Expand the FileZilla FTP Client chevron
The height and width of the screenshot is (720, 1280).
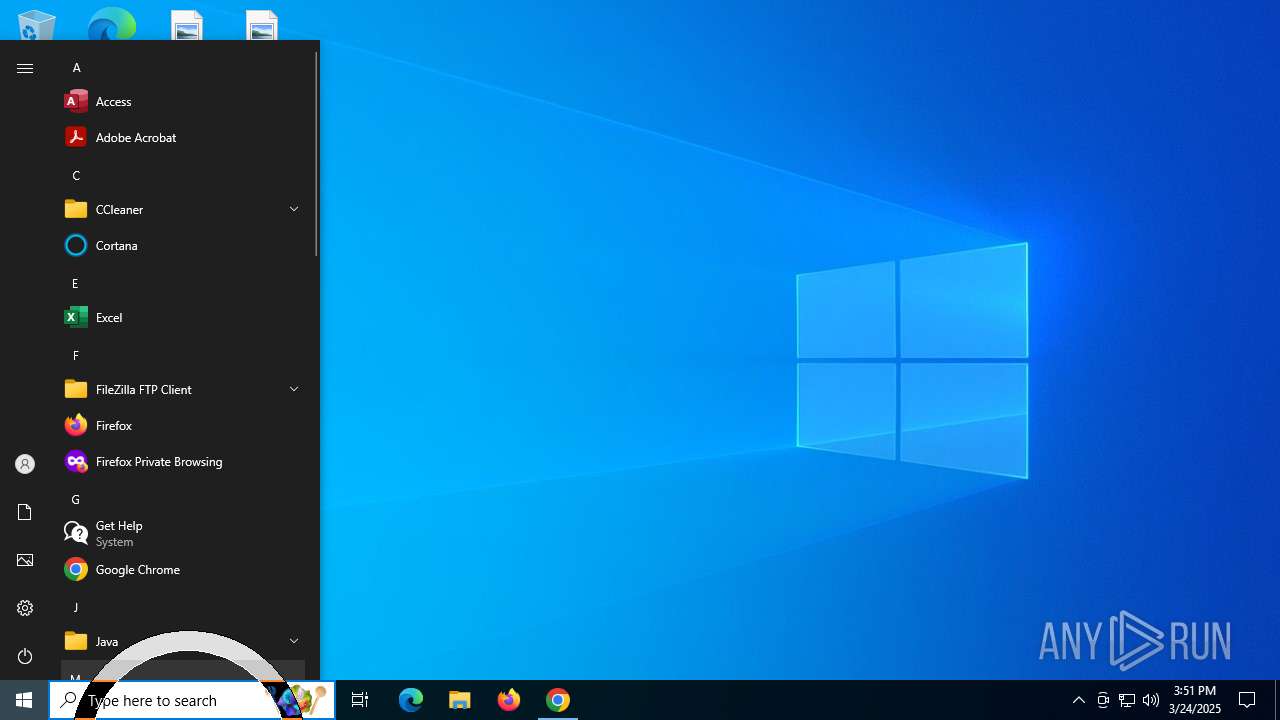[294, 389]
